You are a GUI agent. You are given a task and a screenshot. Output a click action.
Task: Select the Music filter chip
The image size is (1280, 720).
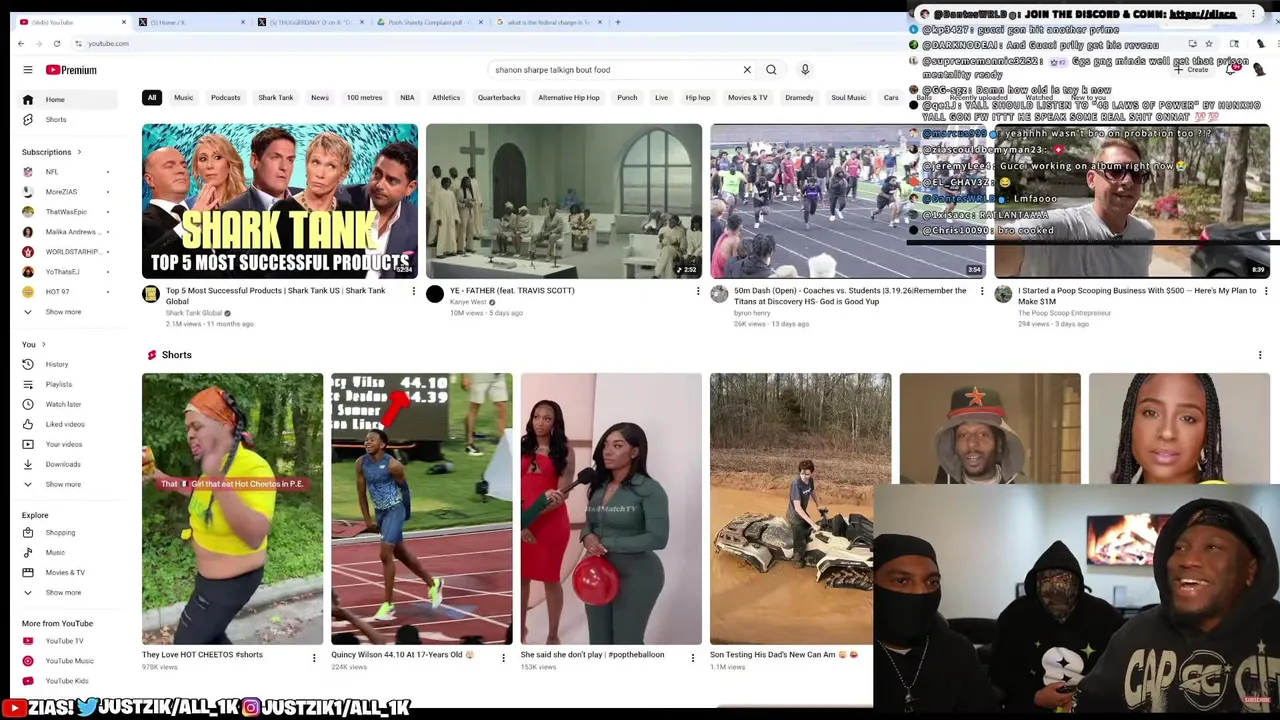click(183, 97)
